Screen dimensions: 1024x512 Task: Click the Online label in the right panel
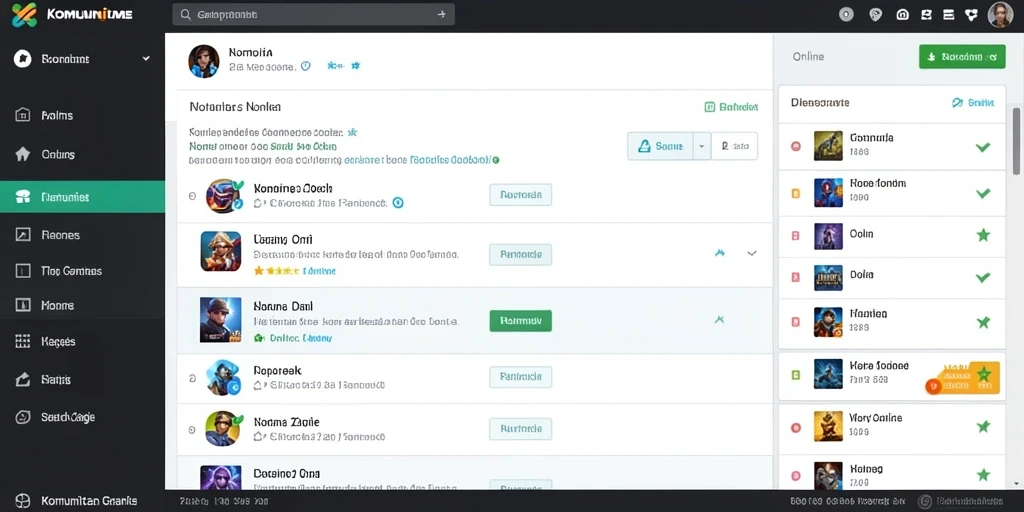pos(808,57)
